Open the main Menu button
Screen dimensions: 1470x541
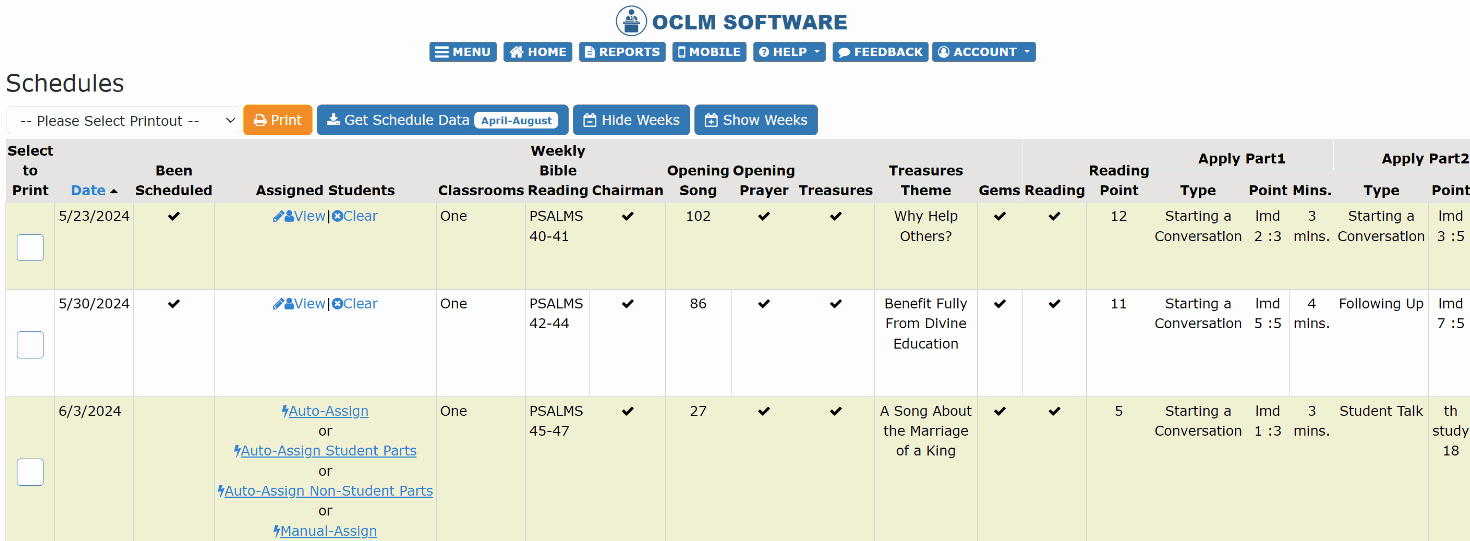point(462,52)
